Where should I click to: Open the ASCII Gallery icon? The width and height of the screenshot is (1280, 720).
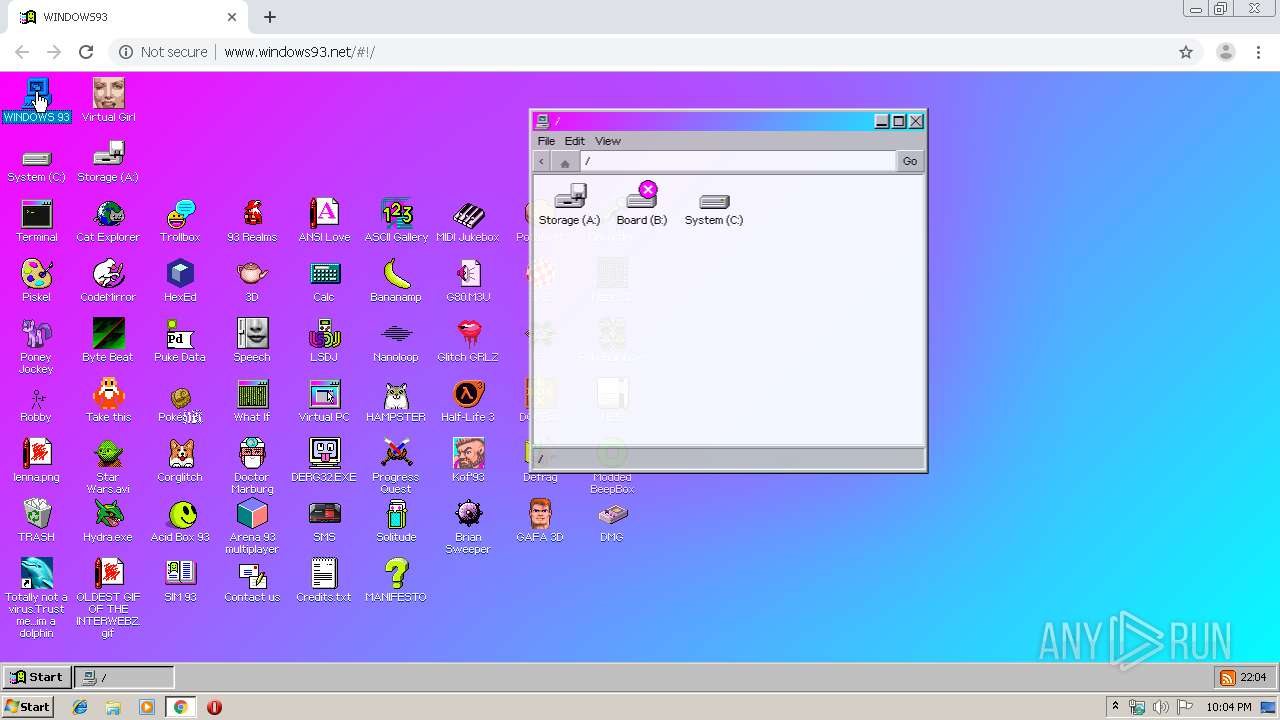396,221
